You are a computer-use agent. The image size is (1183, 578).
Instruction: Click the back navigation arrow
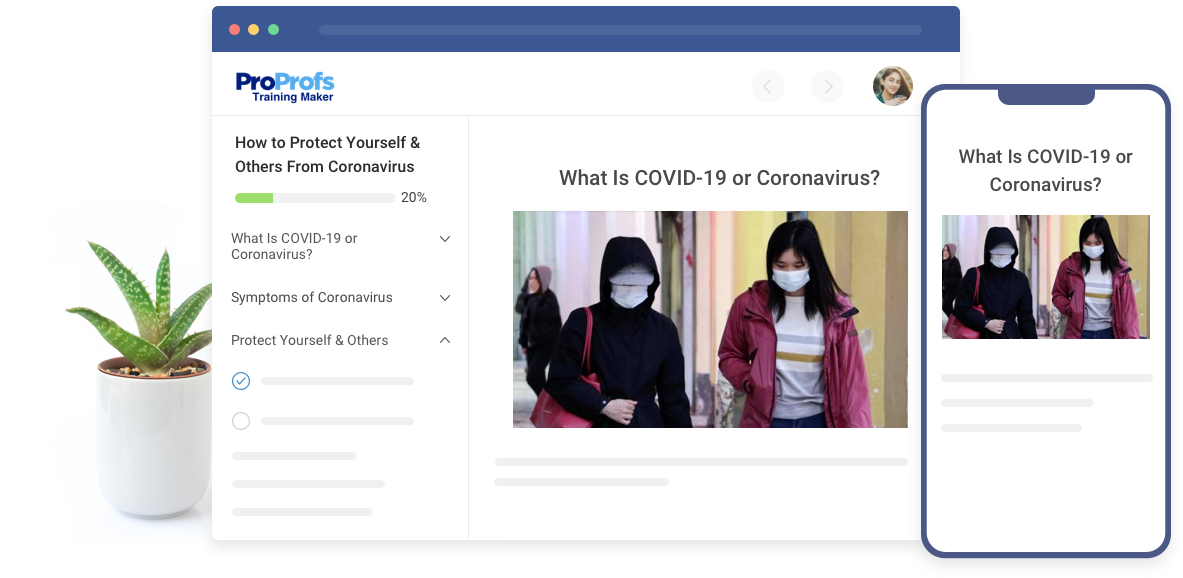768,86
